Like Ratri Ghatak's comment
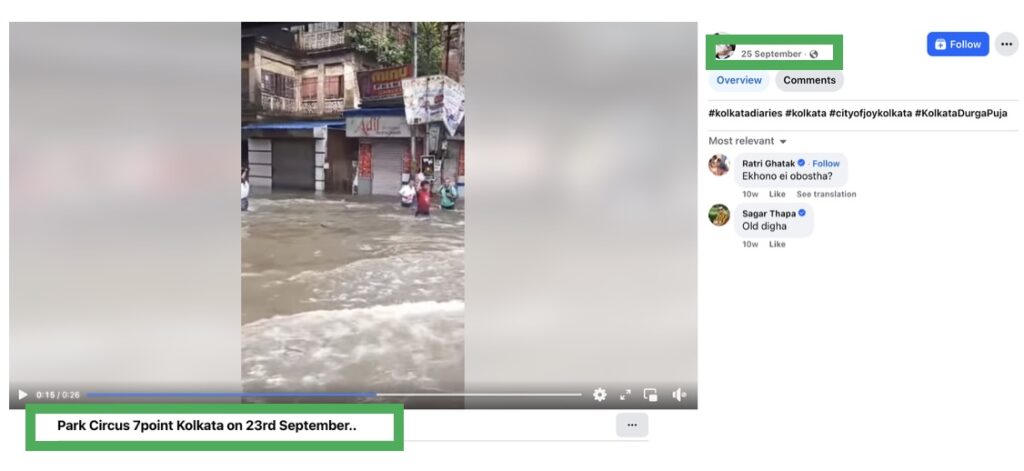 777,194
